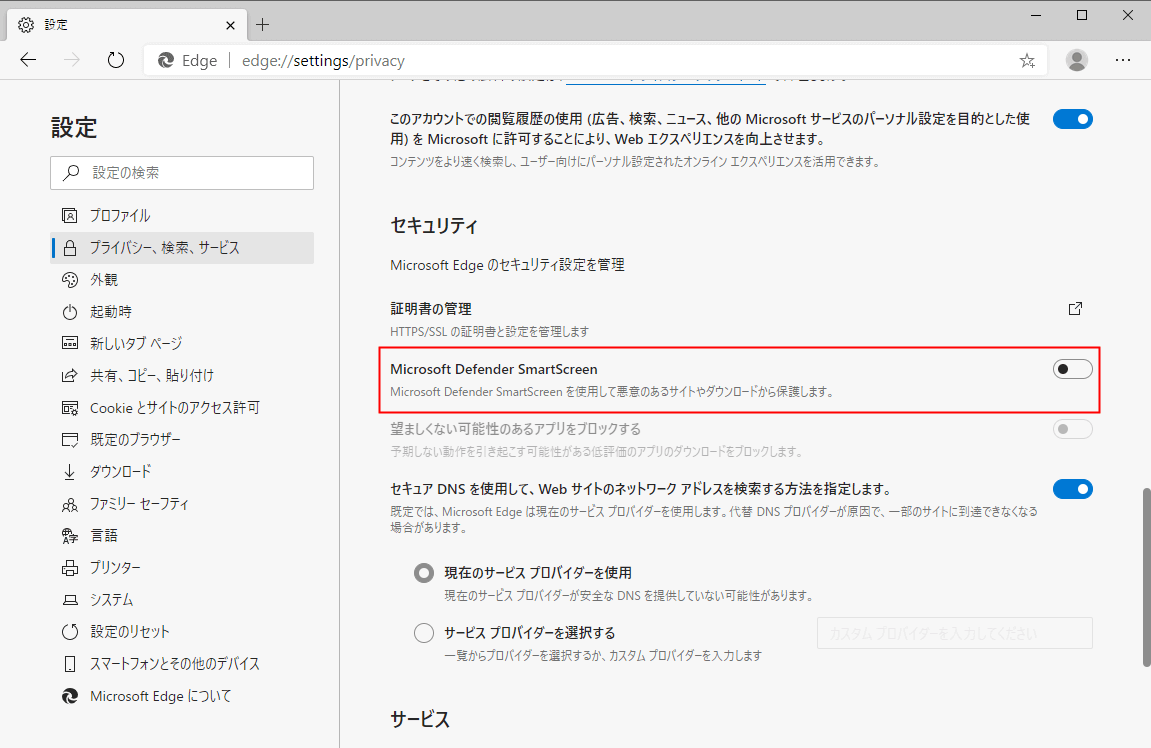
Task: Click the カスタム プロバイダー input field
Action: pyautogui.click(x=954, y=633)
